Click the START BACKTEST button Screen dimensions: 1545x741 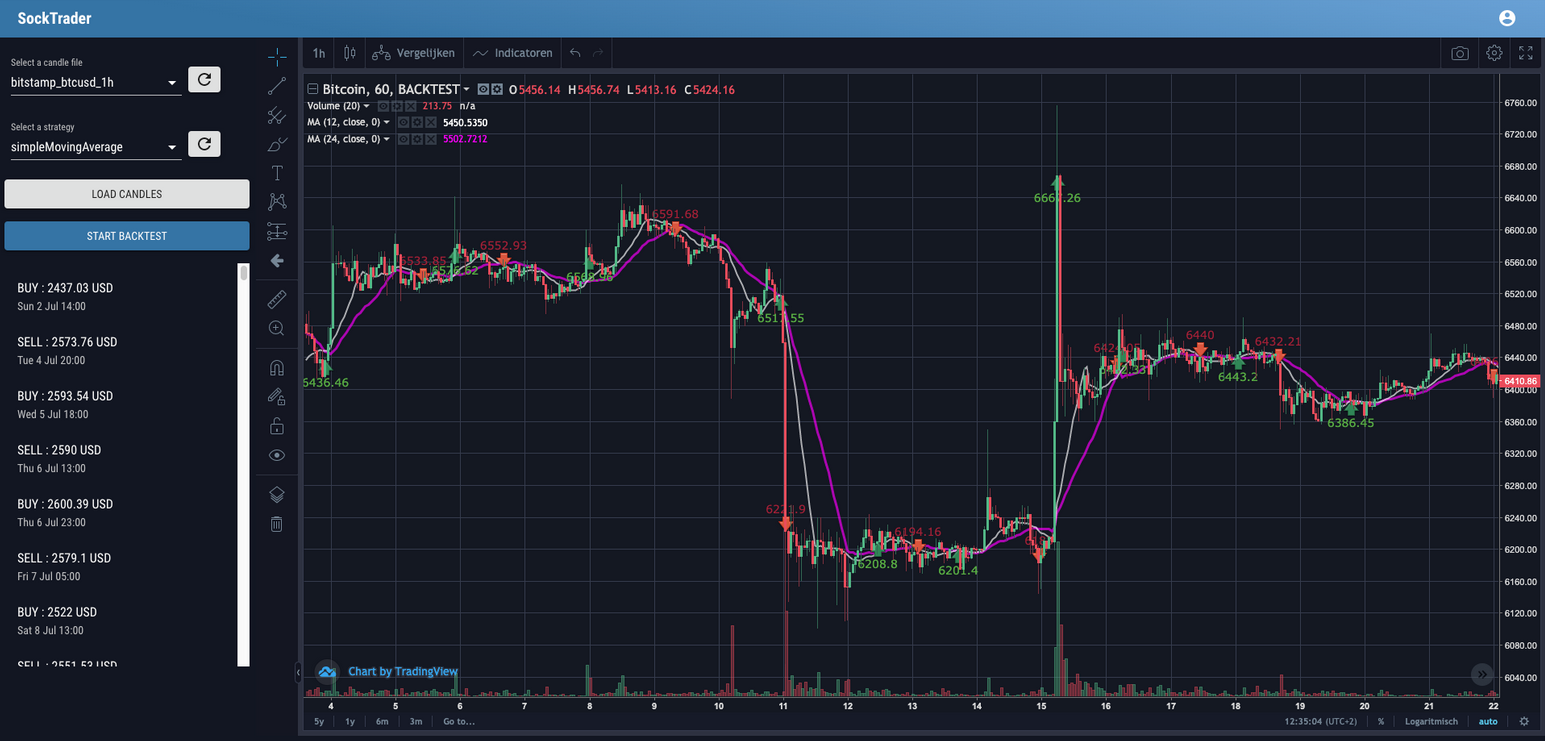(x=127, y=236)
